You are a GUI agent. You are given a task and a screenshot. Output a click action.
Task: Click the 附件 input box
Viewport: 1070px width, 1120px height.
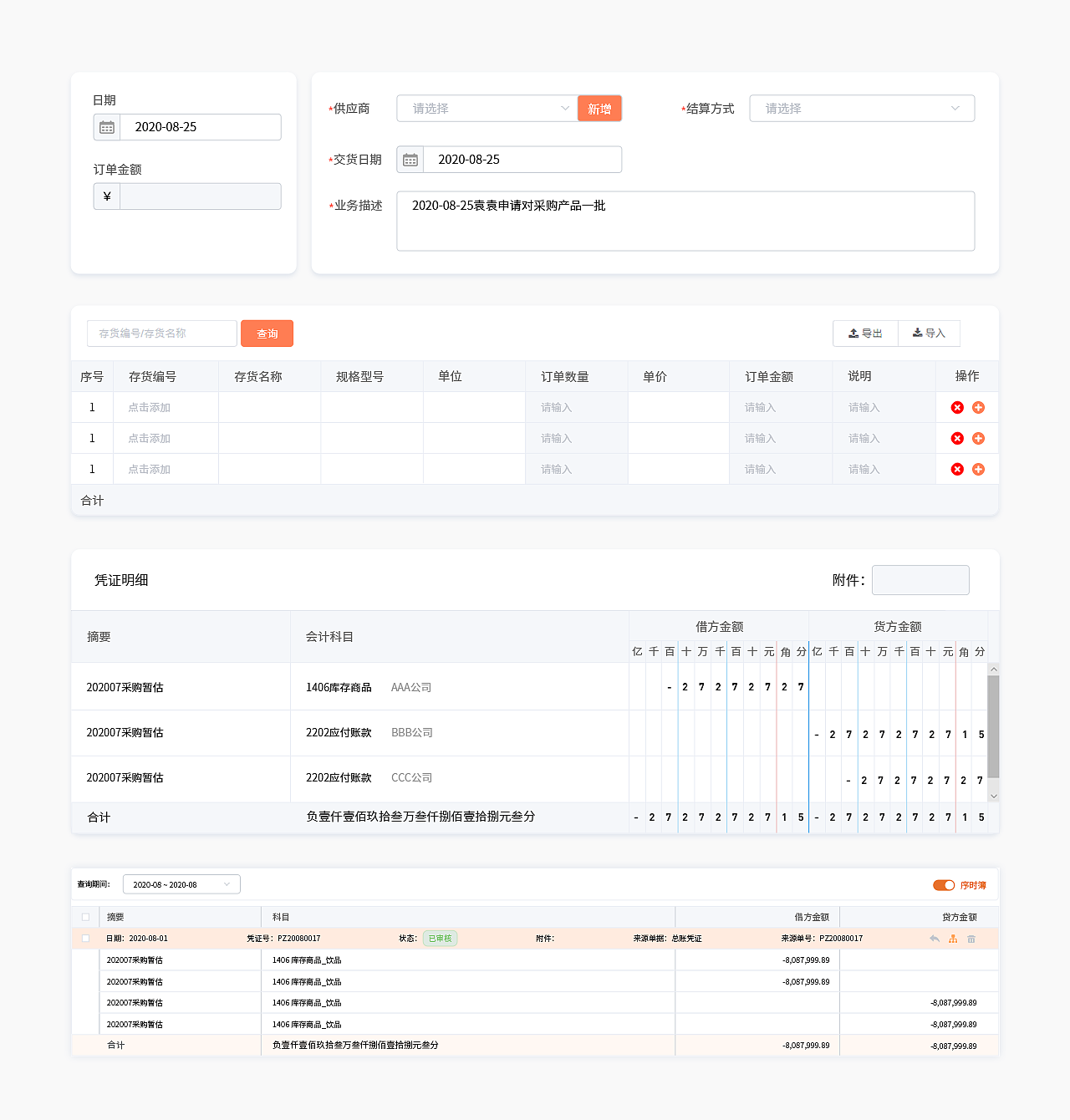(x=920, y=580)
